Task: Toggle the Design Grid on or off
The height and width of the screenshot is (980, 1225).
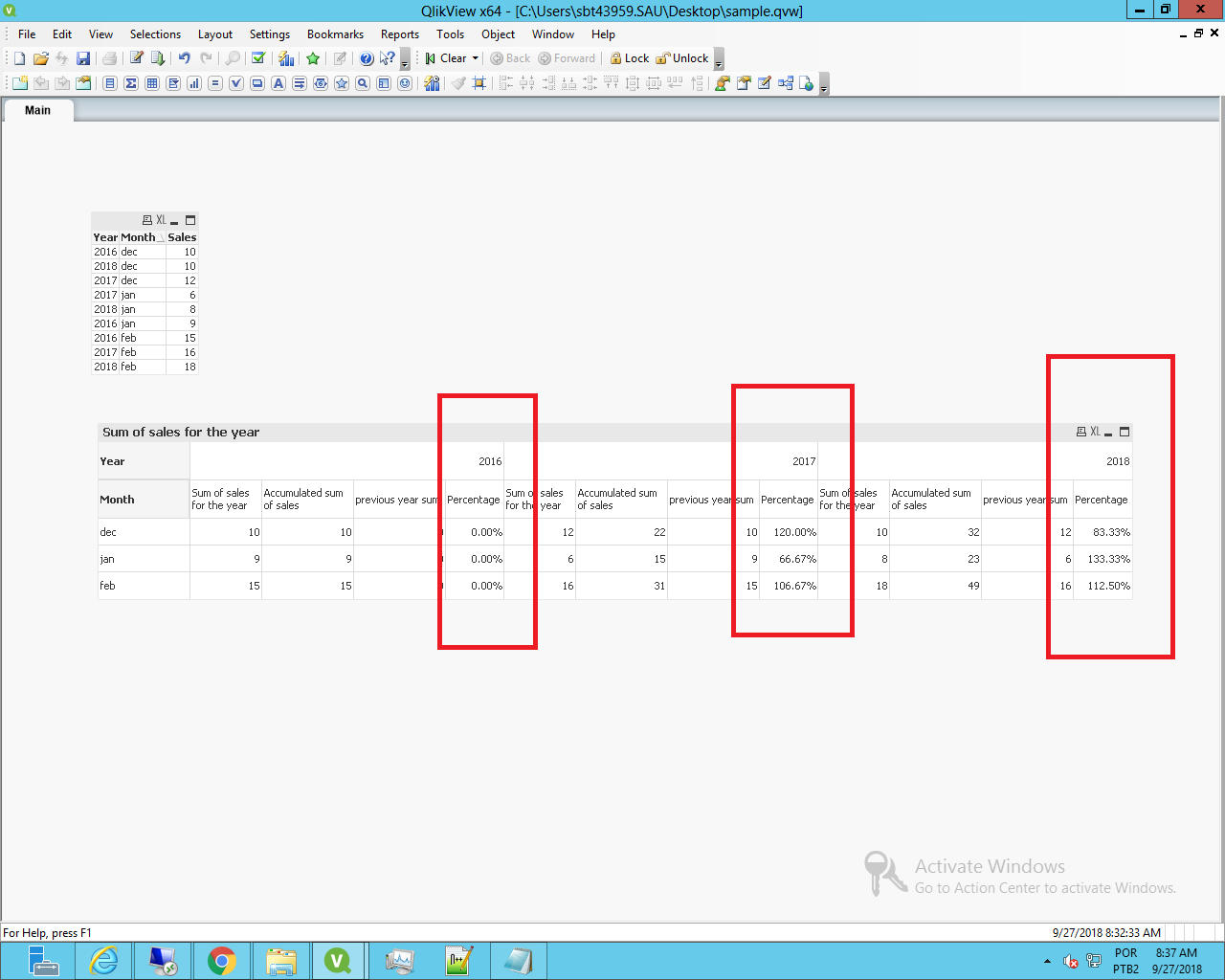Action: click(479, 83)
